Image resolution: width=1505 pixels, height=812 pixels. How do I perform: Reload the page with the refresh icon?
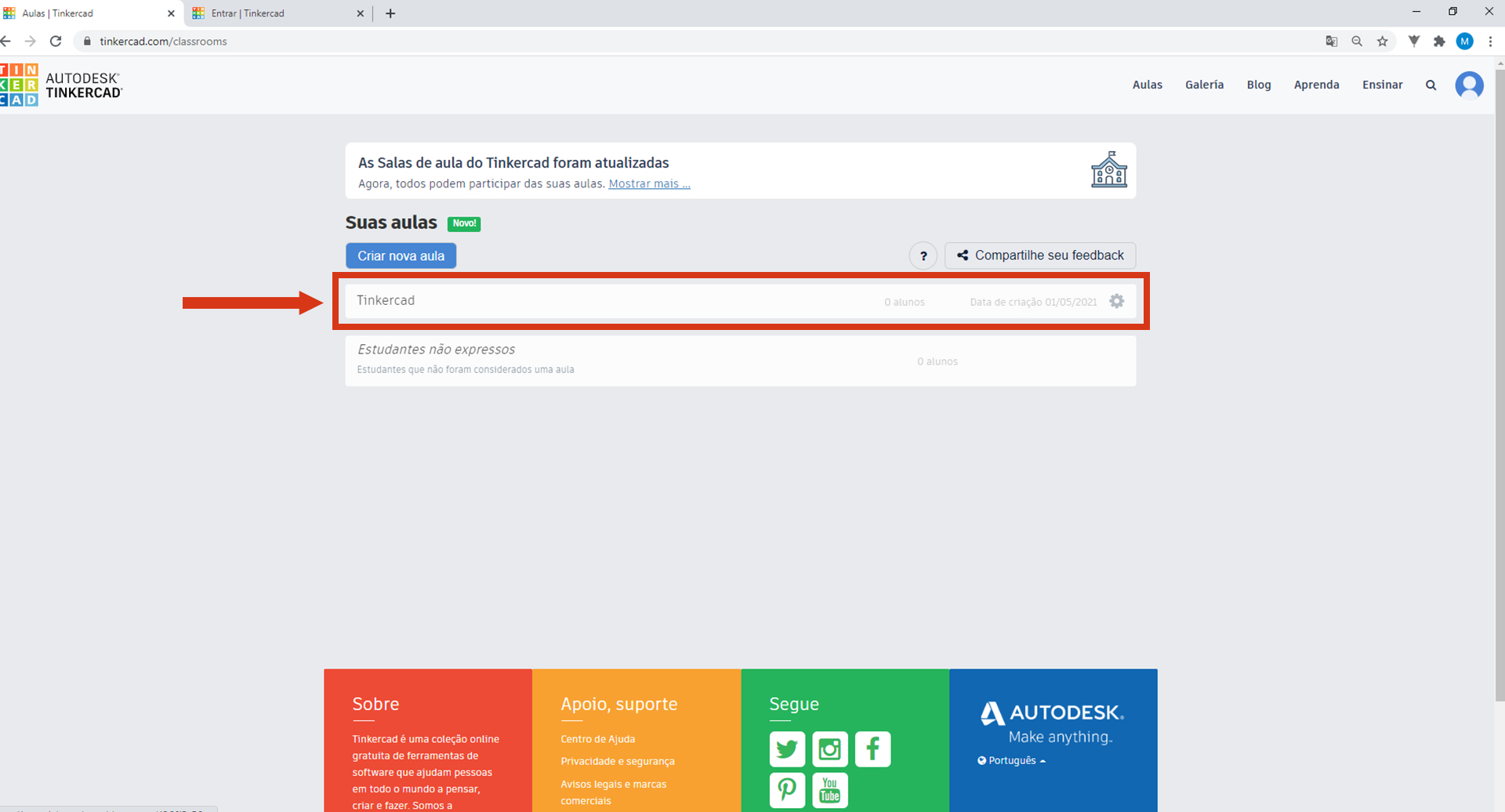coord(56,42)
